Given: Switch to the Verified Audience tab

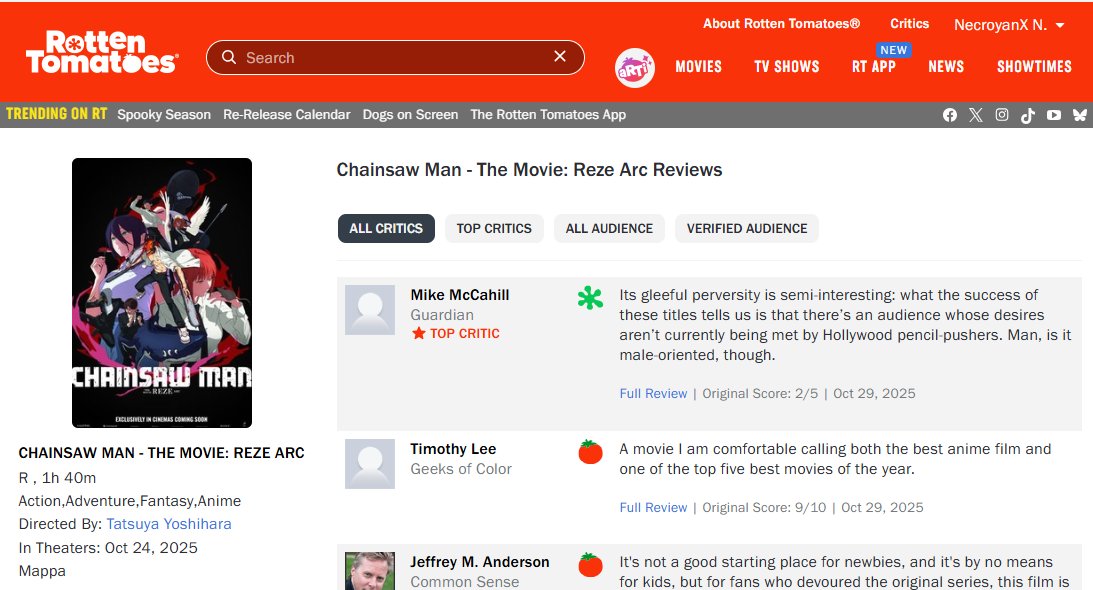Looking at the screenshot, I should [x=747, y=229].
